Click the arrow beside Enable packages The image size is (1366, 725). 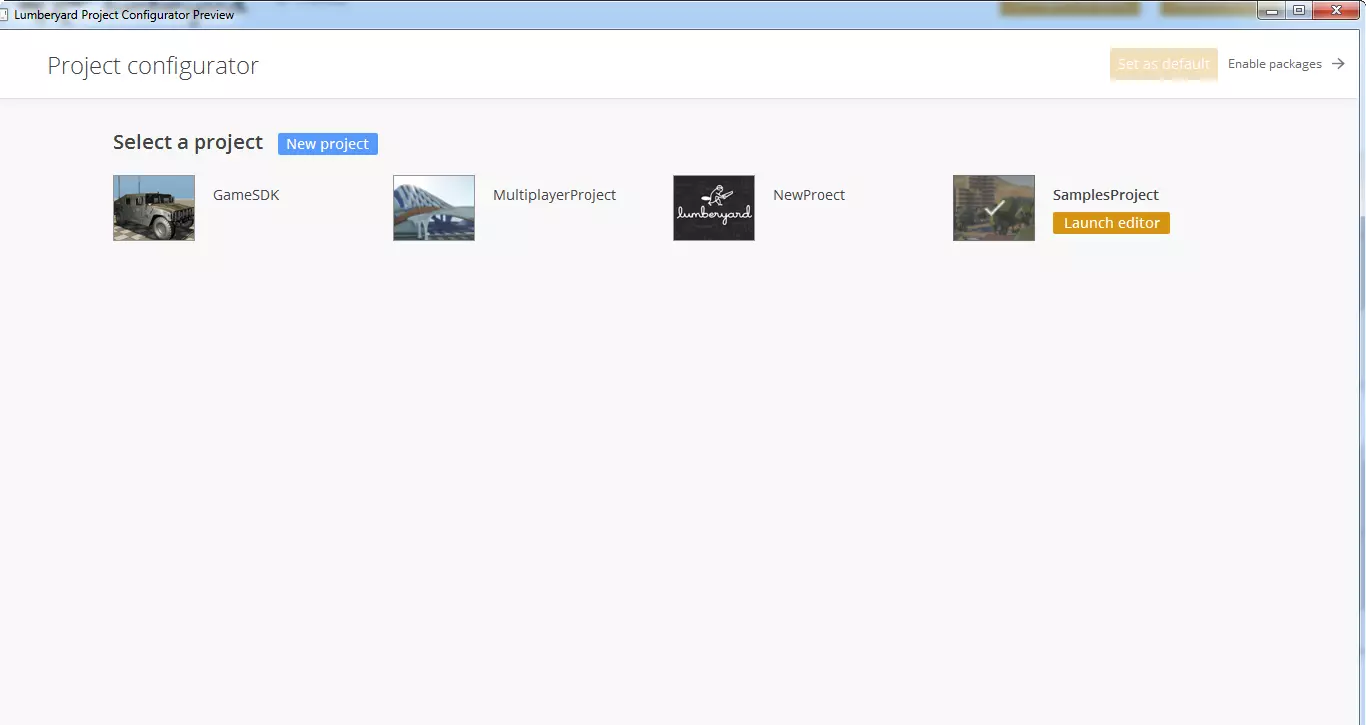pos(1338,64)
